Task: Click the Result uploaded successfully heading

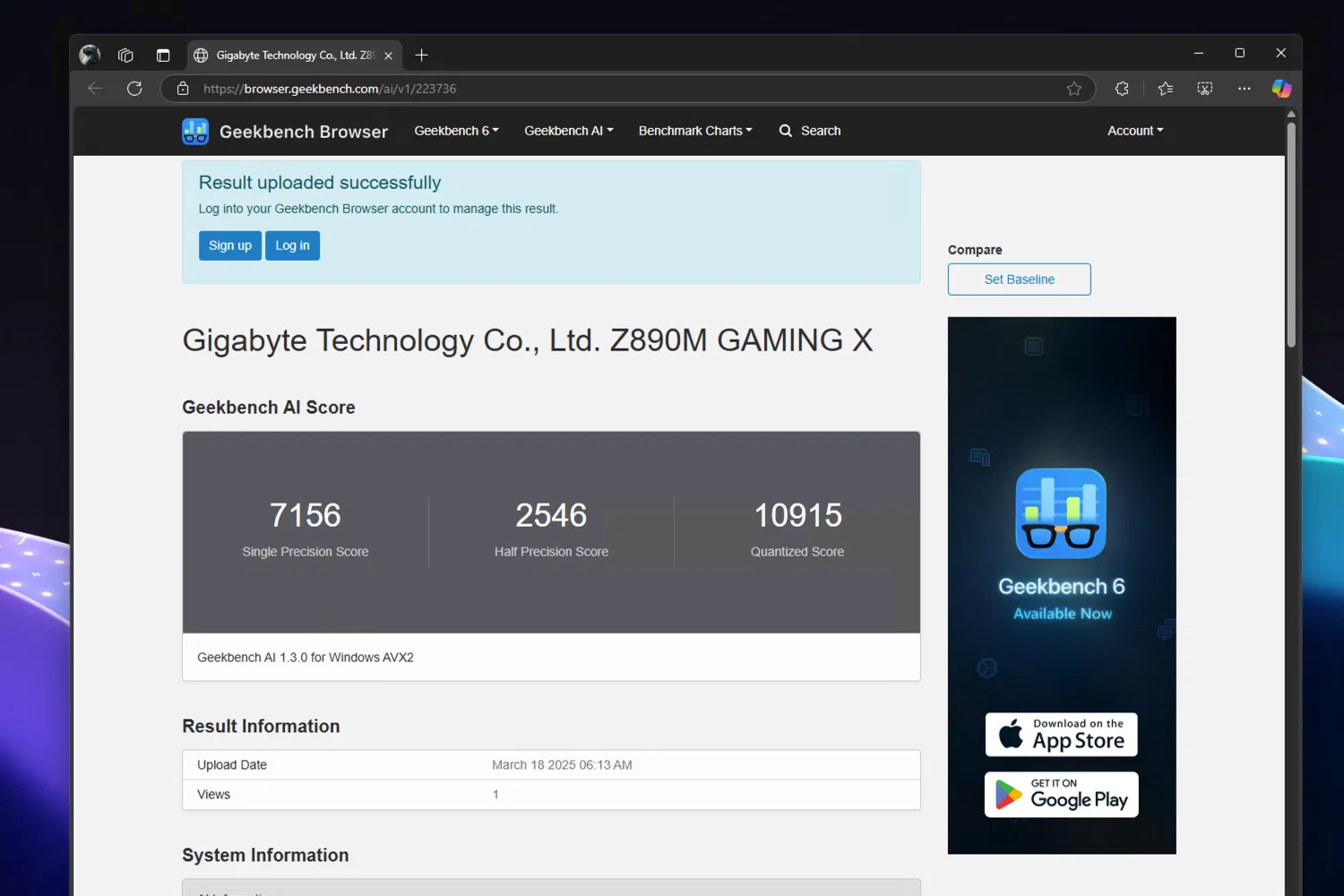Action: coord(320,183)
